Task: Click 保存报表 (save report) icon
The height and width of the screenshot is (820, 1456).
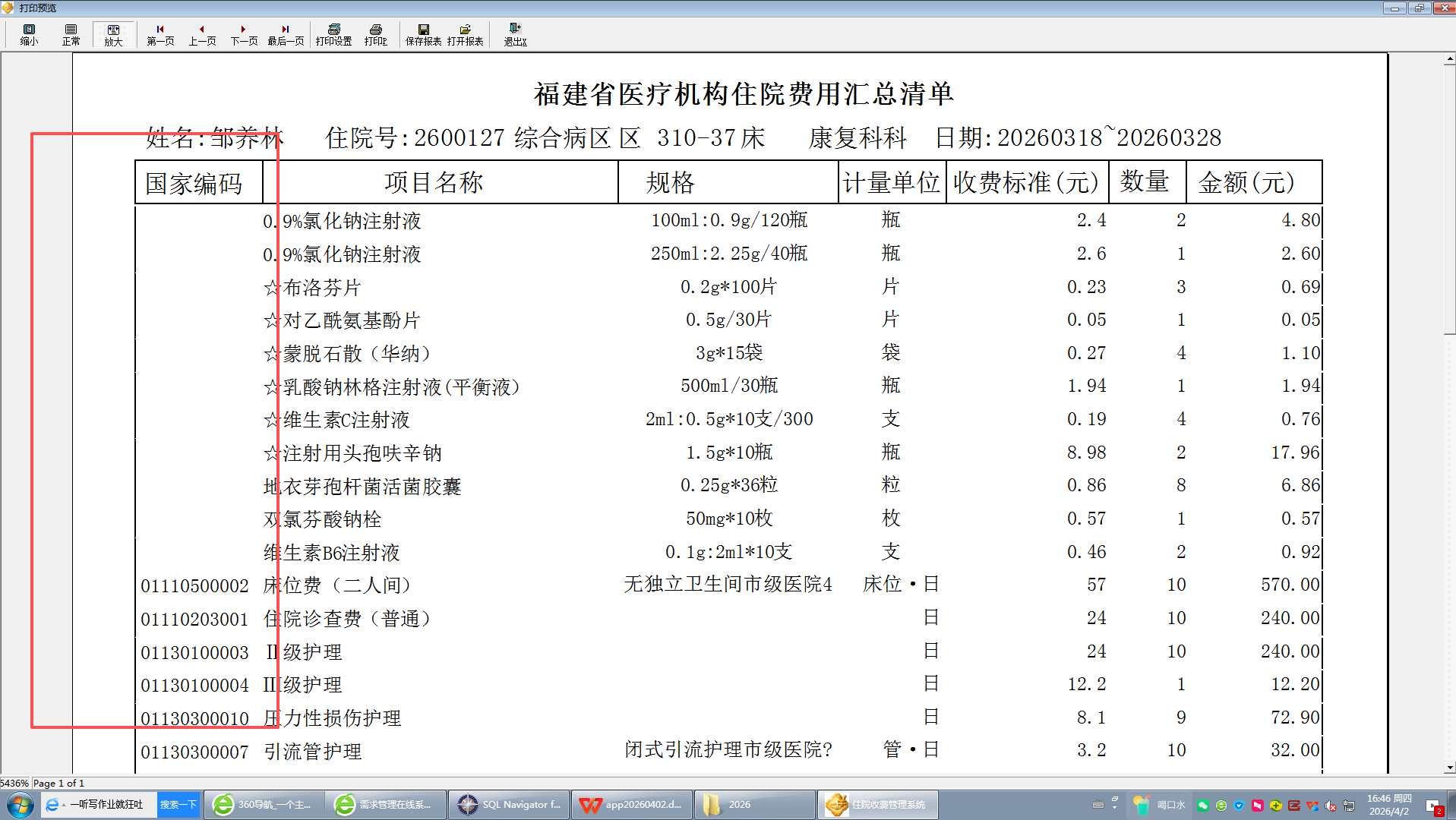Action: pyautogui.click(x=423, y=35)
